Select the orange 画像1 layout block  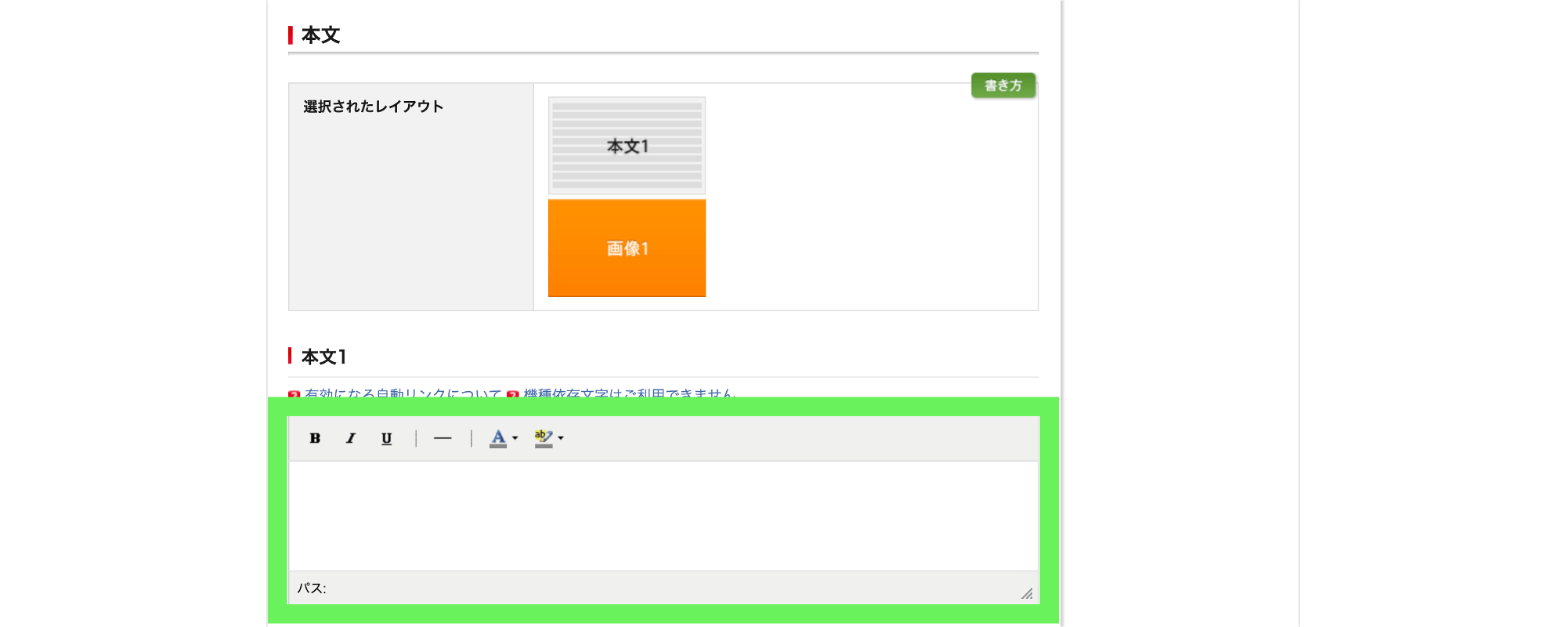627,248
